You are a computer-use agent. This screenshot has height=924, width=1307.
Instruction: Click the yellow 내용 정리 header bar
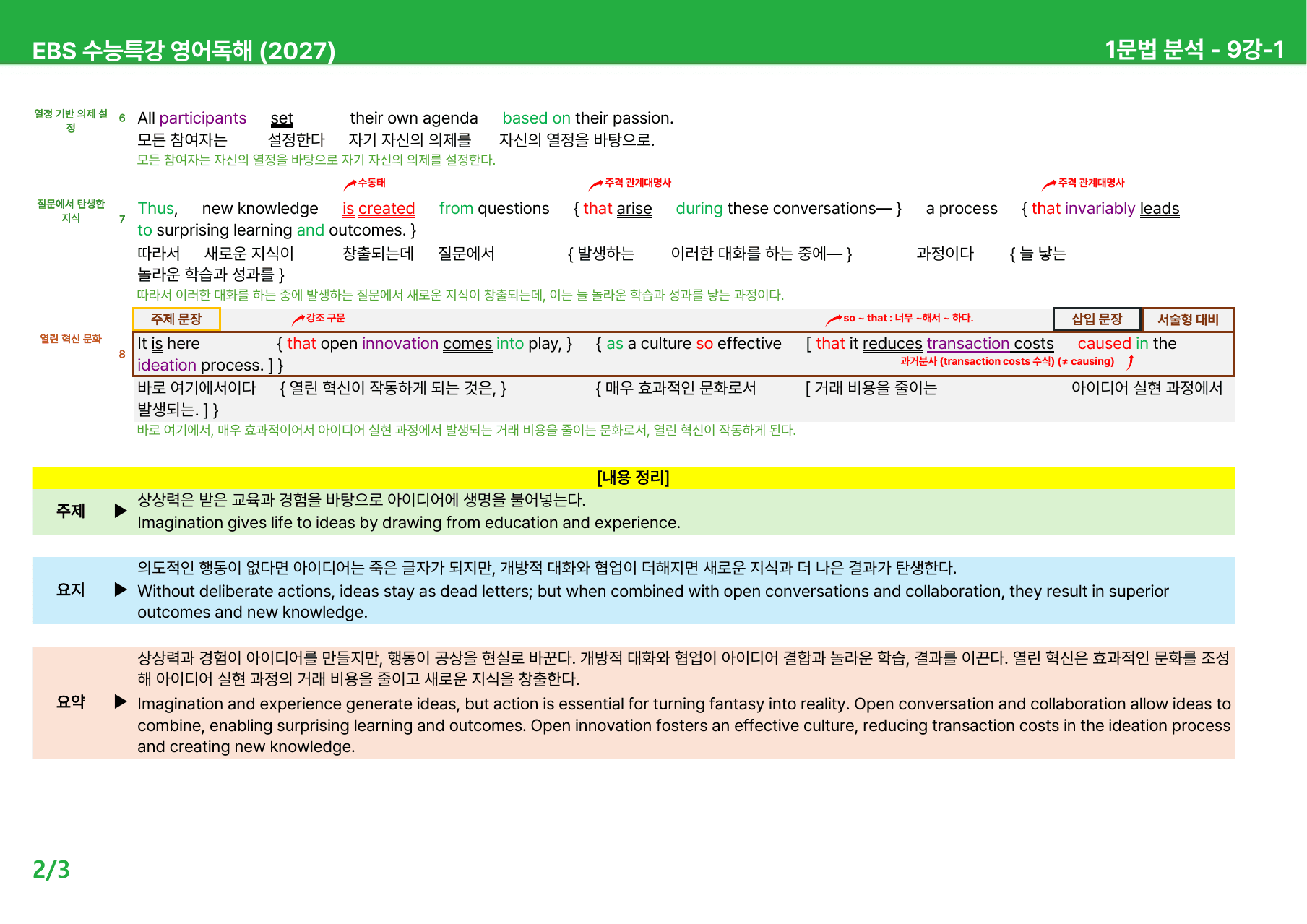(x=634, y=478)
